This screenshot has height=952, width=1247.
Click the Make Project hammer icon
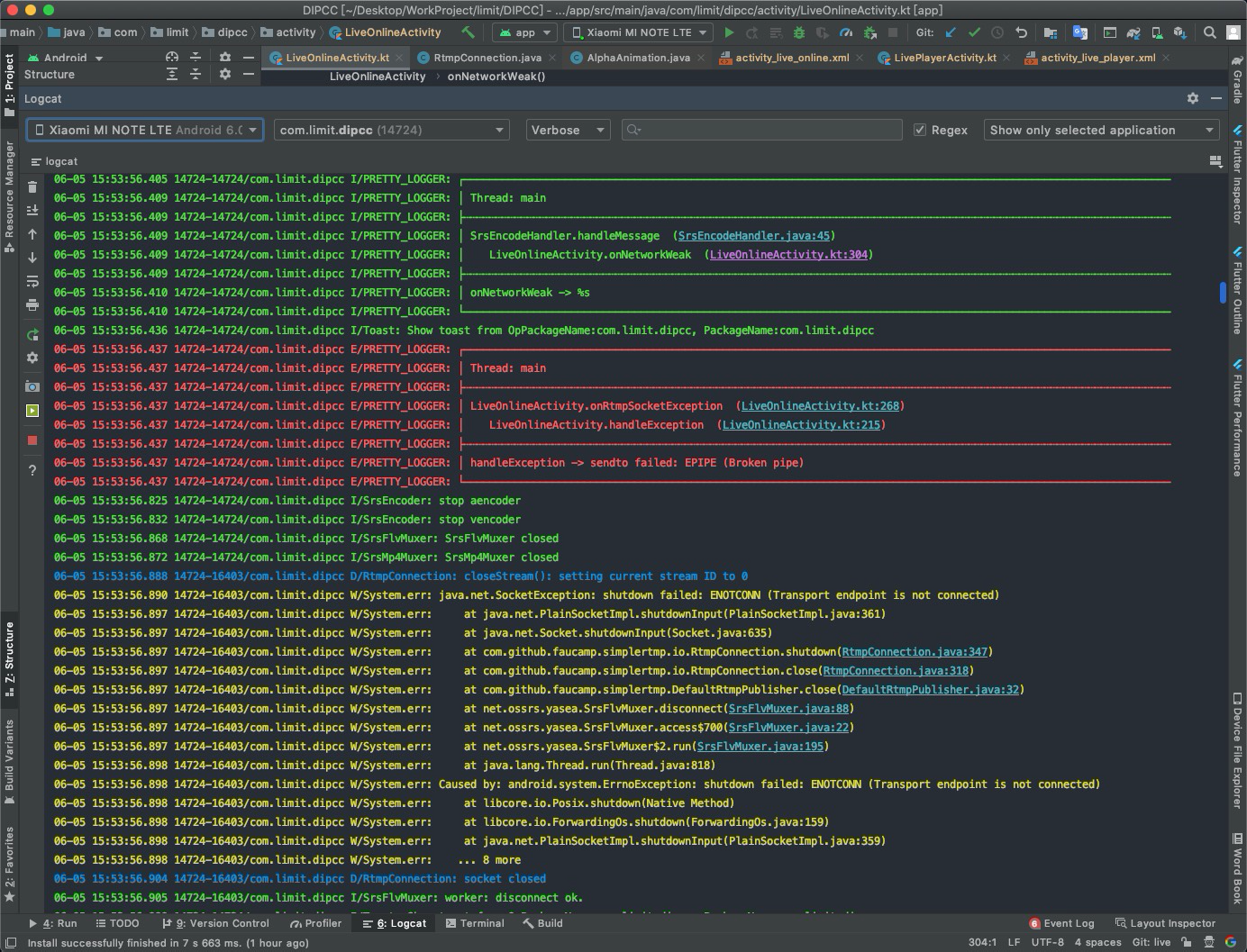[468, 32]
